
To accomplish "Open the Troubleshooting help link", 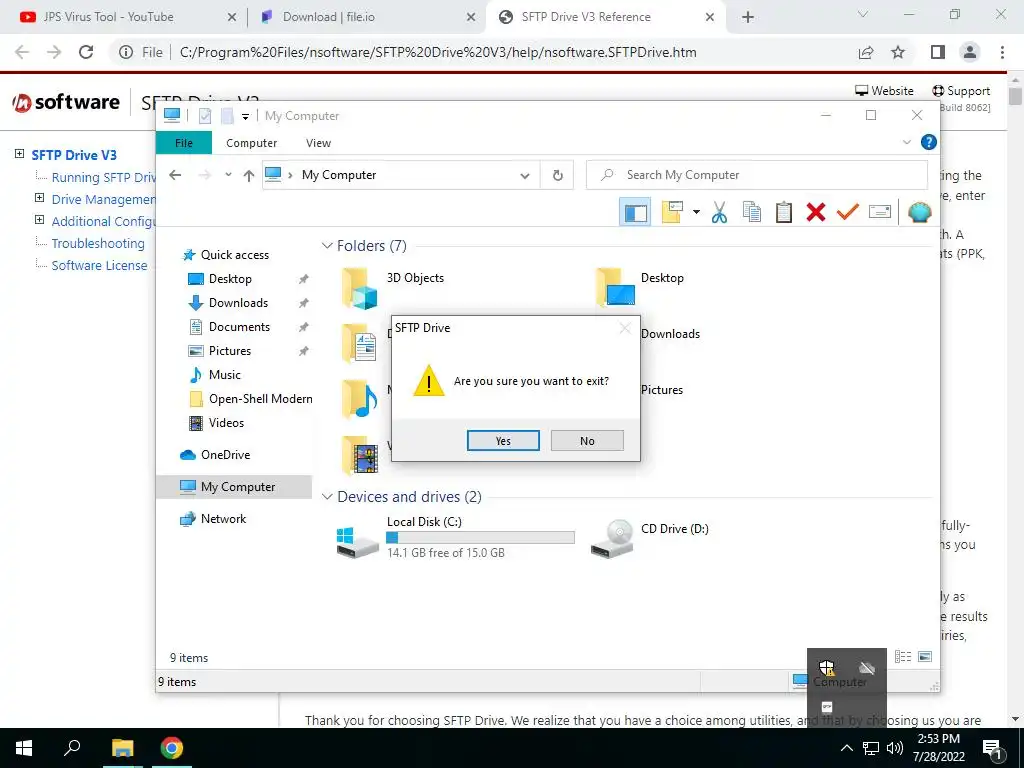I will [98, 244].
